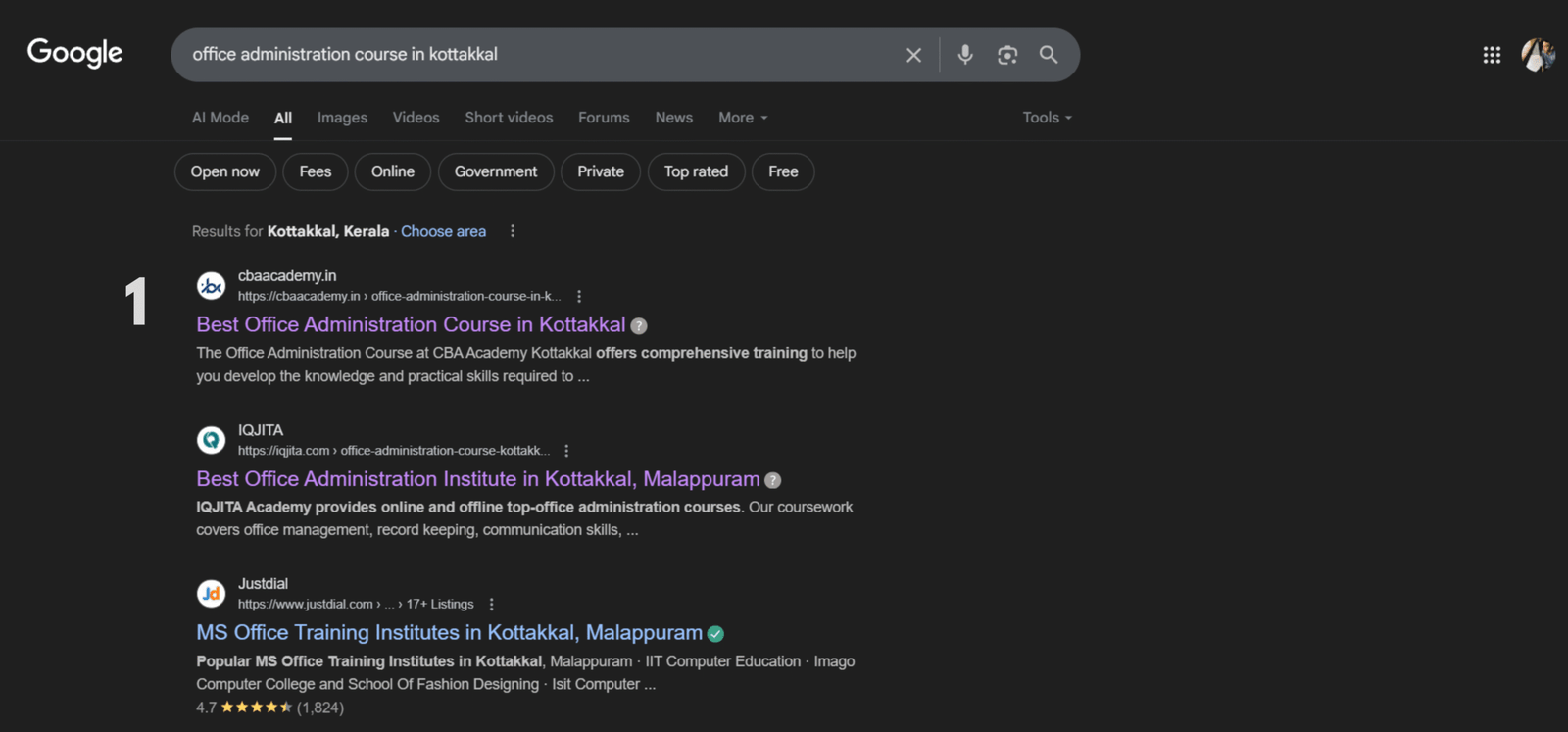
Task: Switch to Images tab
Action: coord(342,118)
